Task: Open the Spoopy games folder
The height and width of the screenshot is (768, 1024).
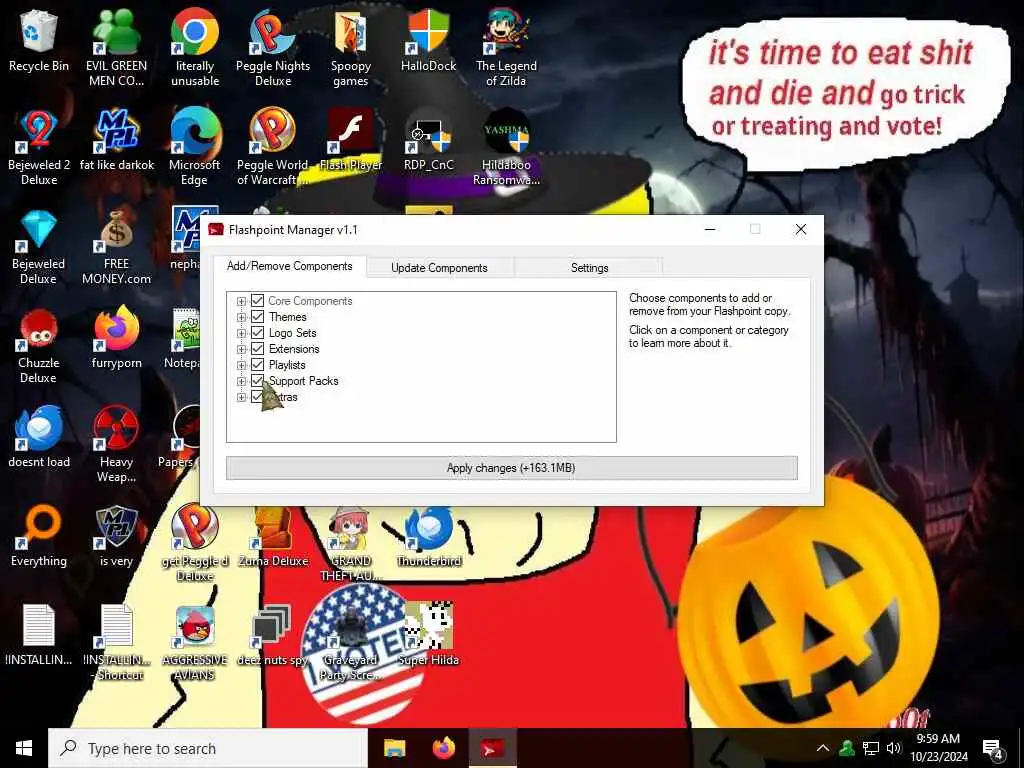Action: click(351, 48)
